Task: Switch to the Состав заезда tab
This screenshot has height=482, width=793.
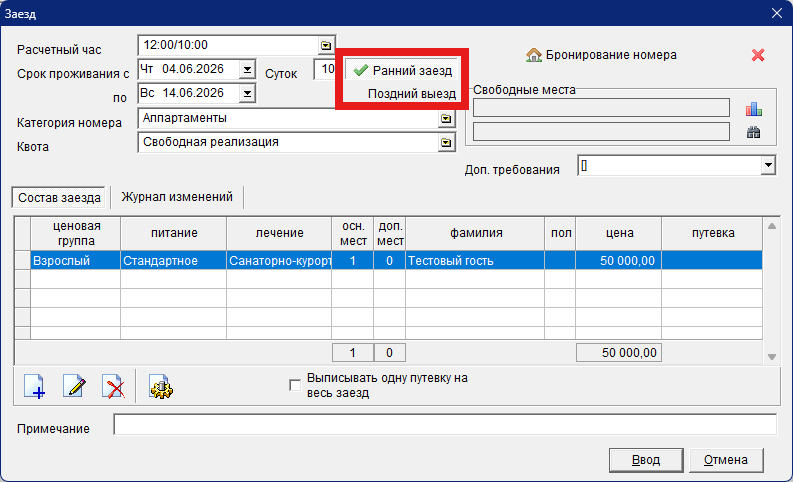Action: (x=59, y=197)
